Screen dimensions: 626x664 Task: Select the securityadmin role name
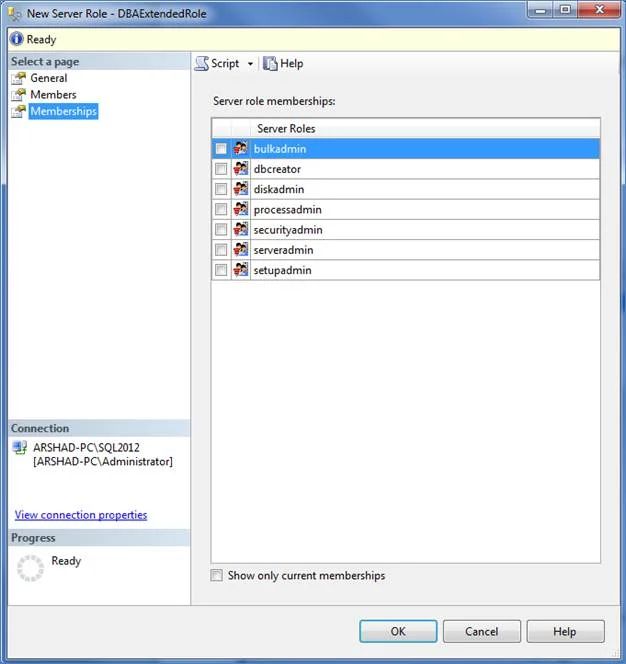pyautogui.click(x=288, y=230)
